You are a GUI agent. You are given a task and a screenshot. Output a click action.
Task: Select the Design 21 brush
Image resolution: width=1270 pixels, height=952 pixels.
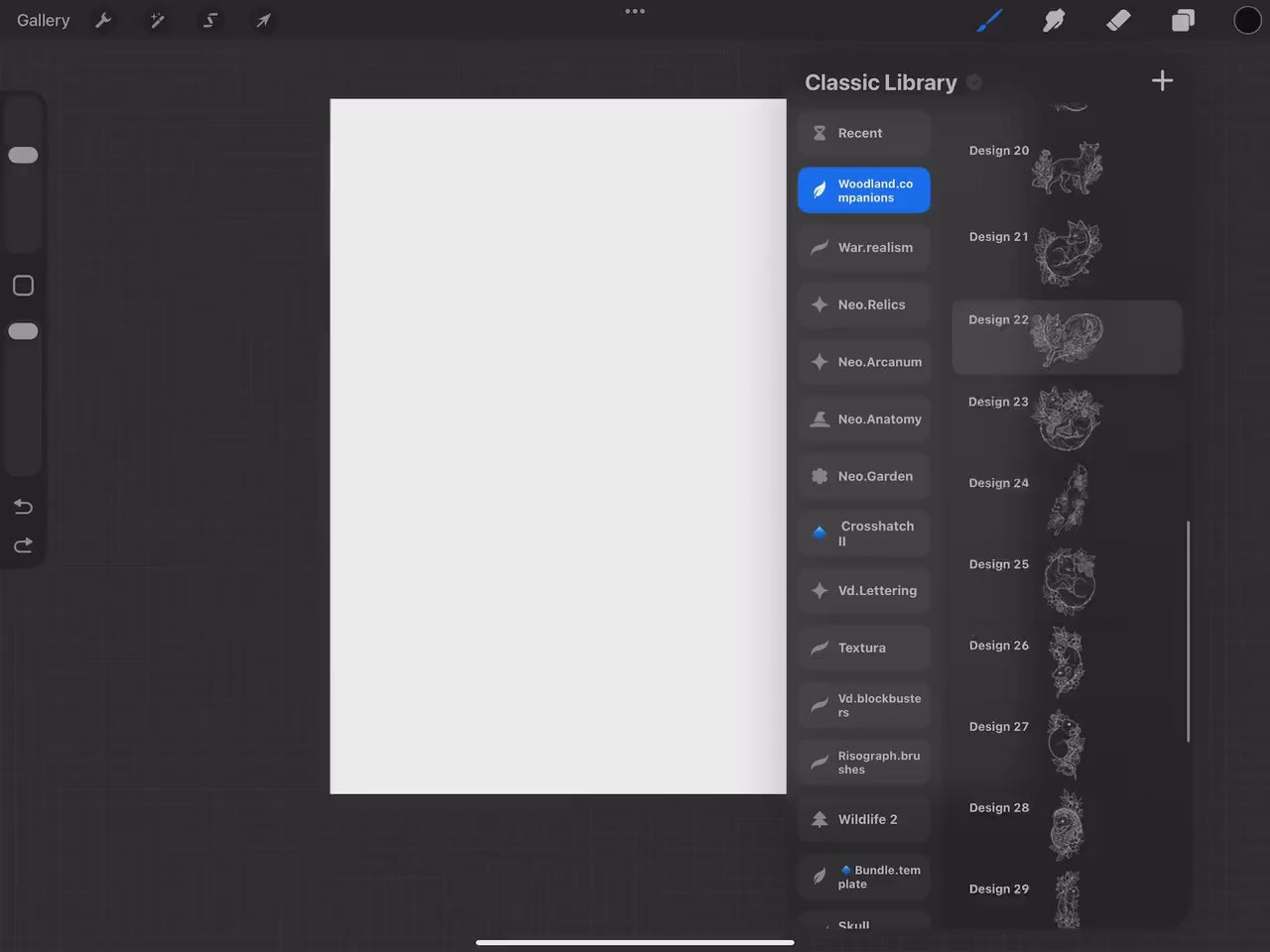tap(1067, 254)
